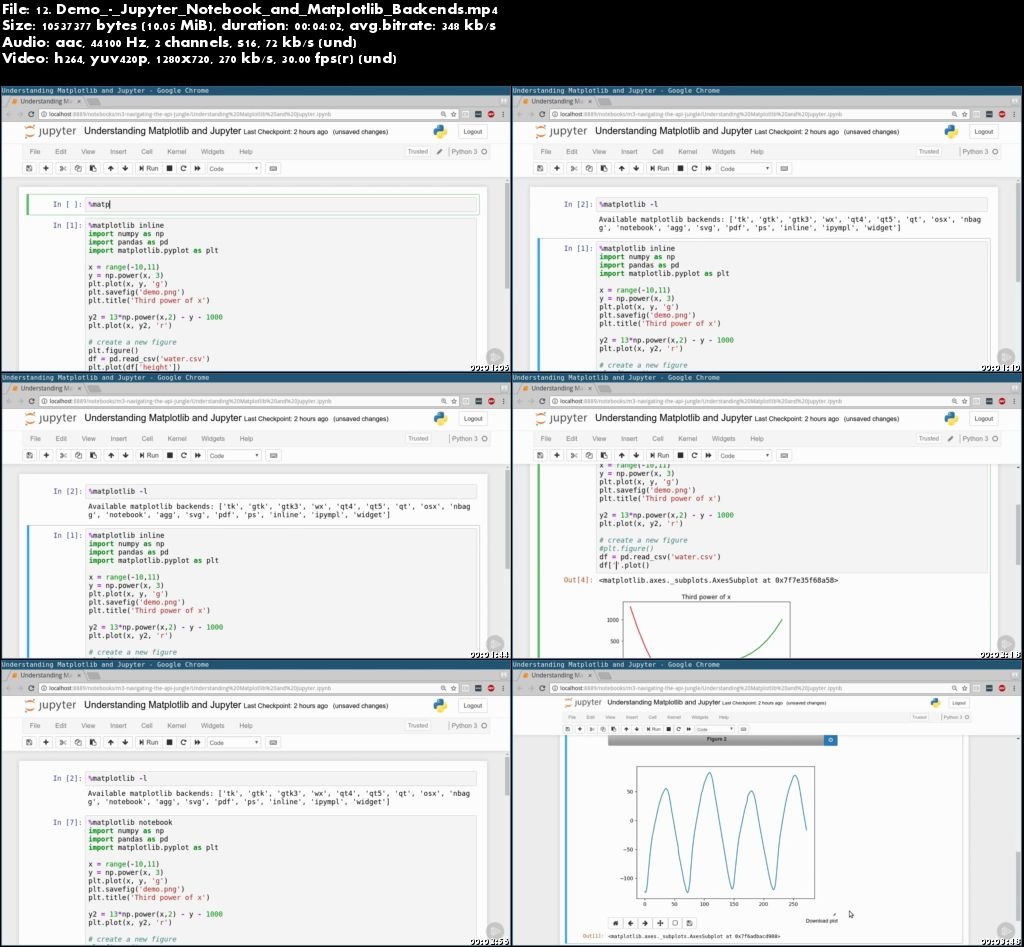Click the save notebook icon in the '%matp' frame
The height and width of the screenshot is (947, 1024).
[30, 168]
